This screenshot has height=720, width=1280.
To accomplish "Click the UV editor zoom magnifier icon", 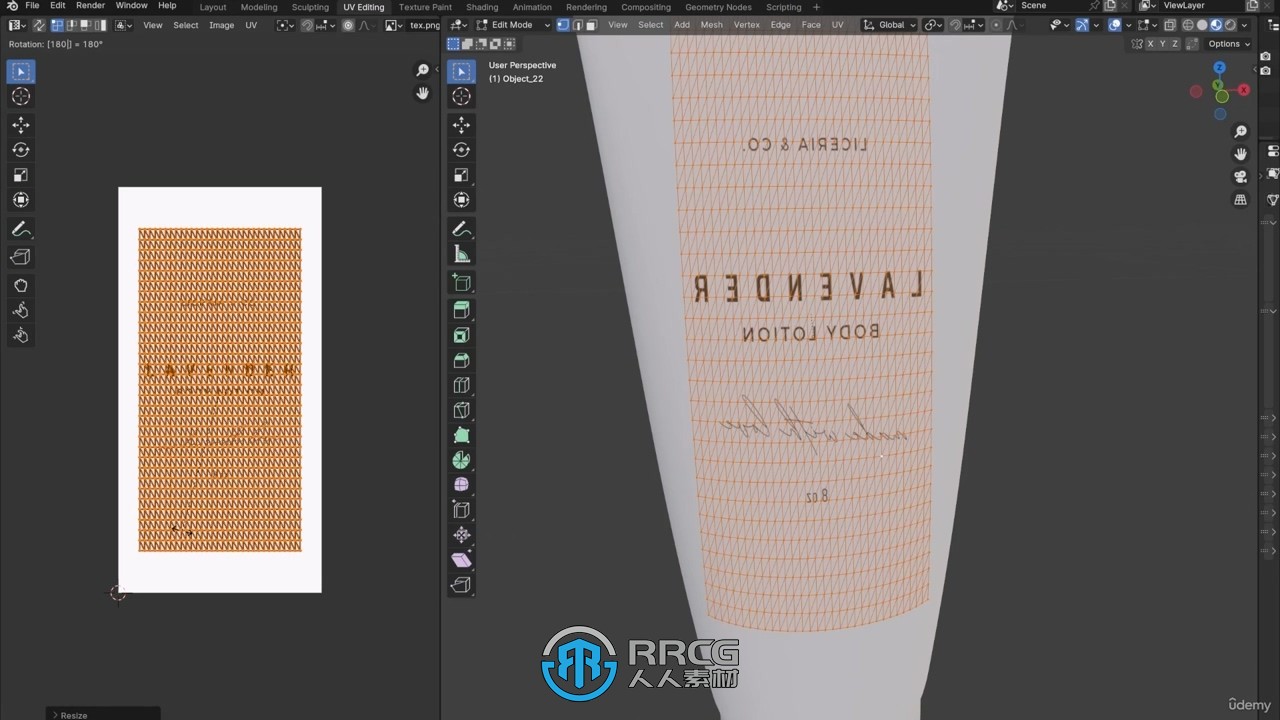I will (x=422, y=70).
